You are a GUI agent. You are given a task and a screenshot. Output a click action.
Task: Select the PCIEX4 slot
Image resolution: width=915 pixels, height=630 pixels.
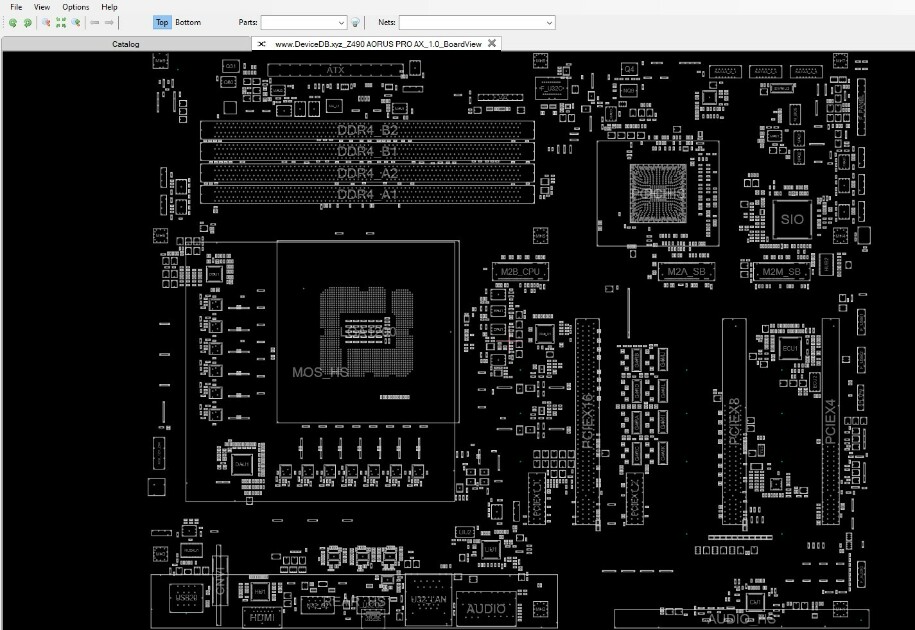click(831, 421)
